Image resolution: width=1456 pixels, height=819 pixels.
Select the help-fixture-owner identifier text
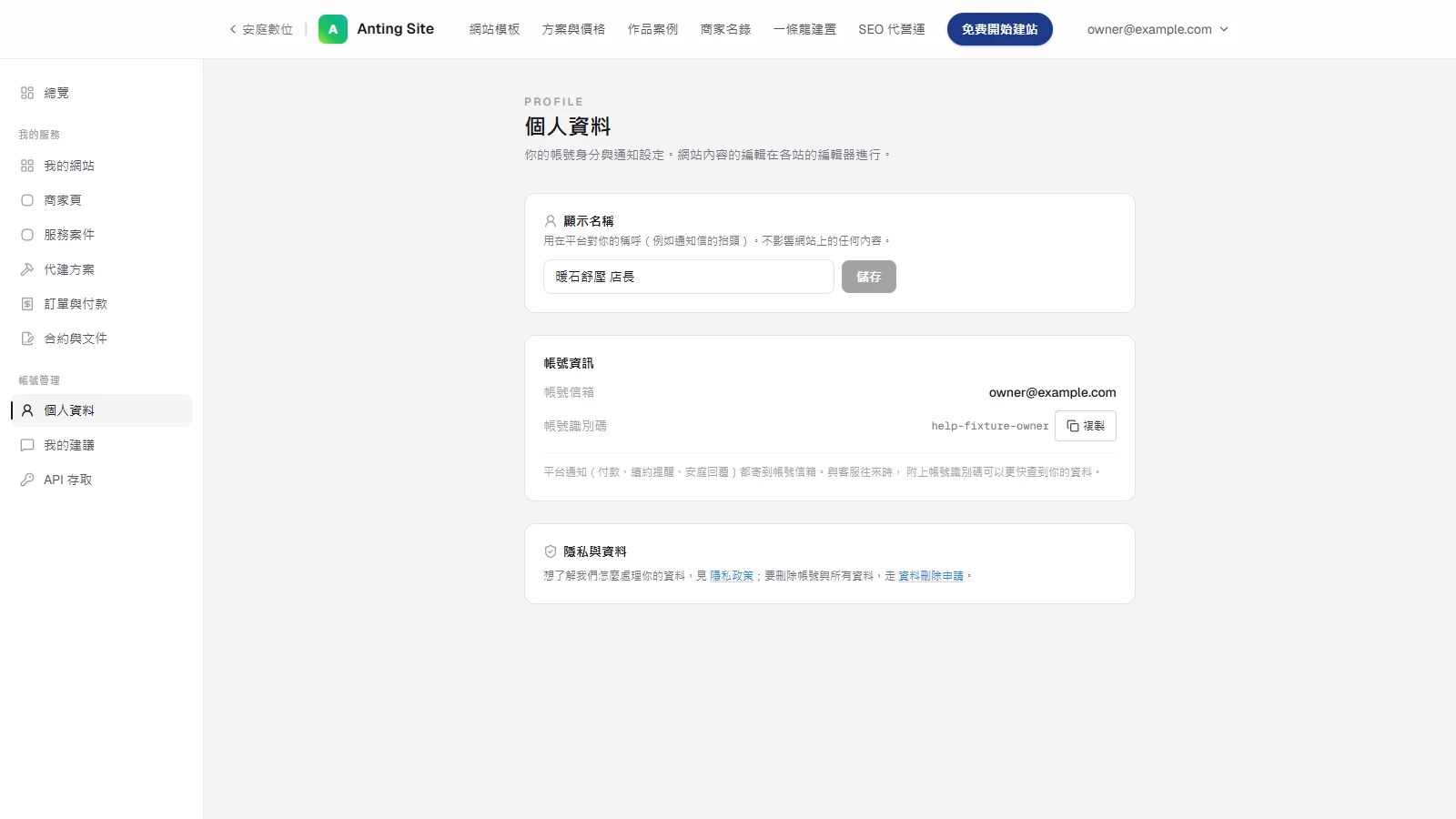pos(990,426)
